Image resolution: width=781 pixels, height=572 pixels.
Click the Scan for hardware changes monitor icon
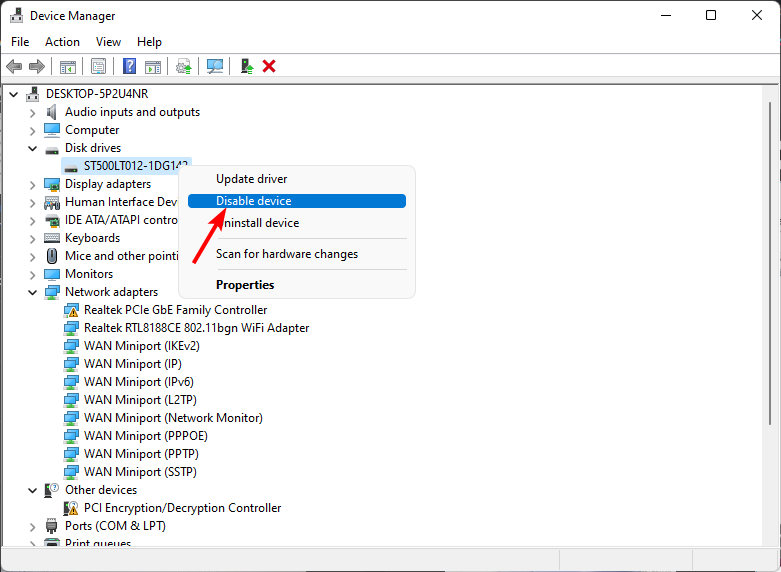(x=215, y=66)
